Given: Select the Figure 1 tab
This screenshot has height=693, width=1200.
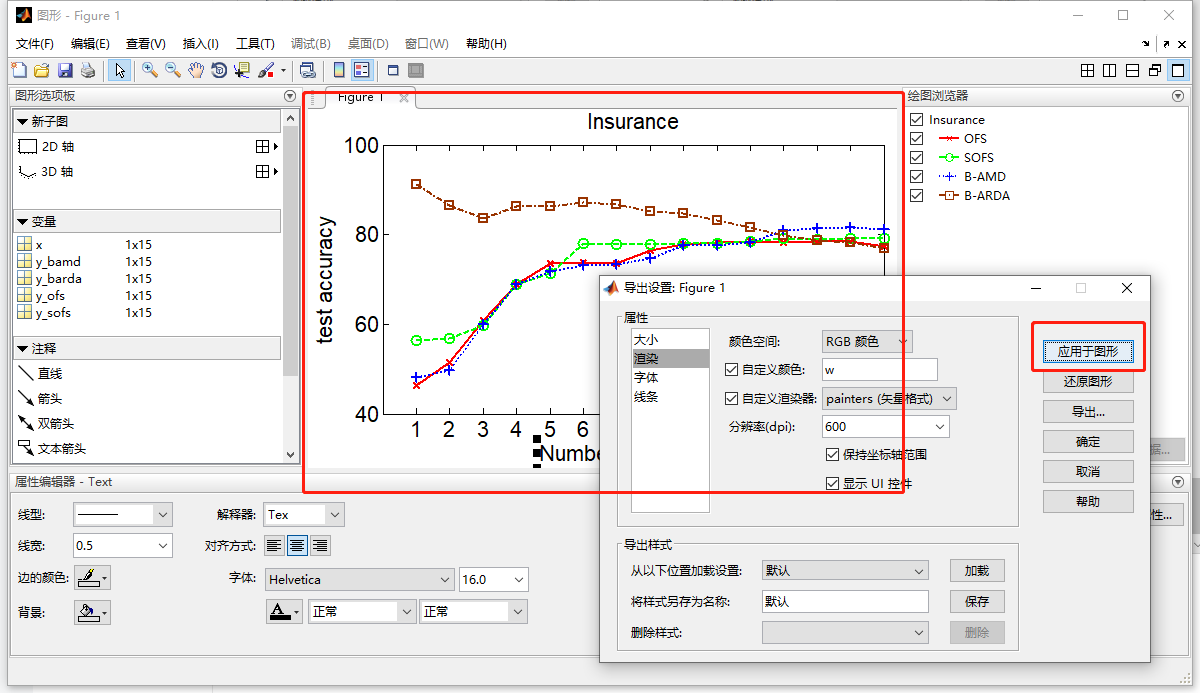Looking at the screenshot, I should (362, 98).
